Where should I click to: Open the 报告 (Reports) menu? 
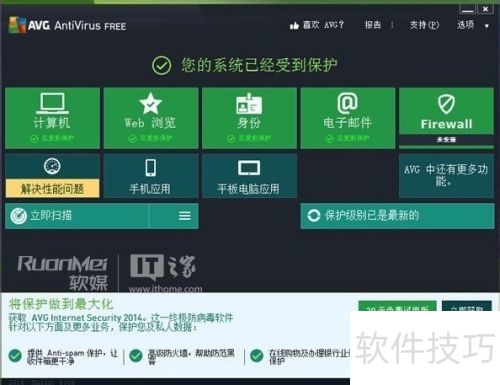coord(373,25)
